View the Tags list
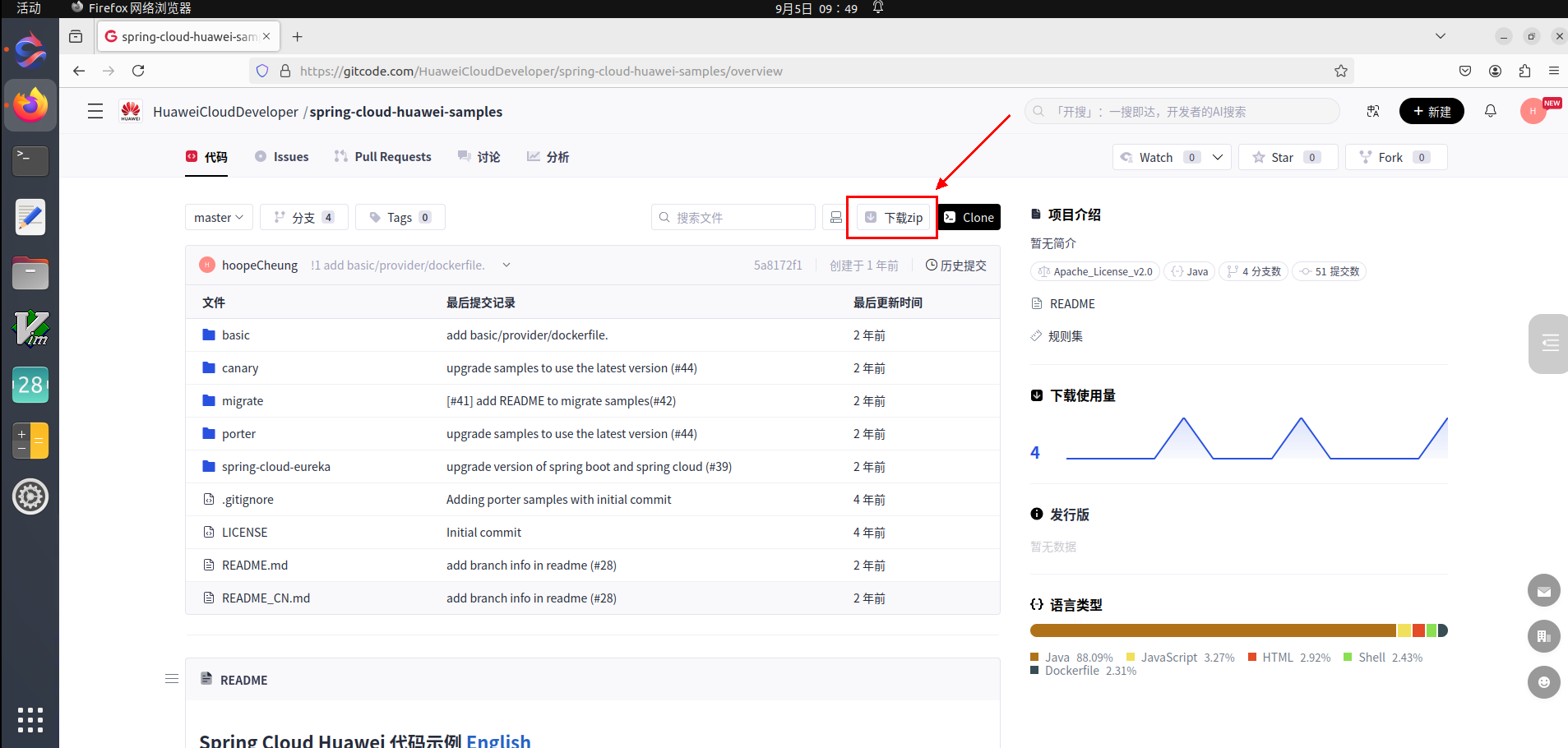This screenshot has width=1568, height=748. point(400,217)
